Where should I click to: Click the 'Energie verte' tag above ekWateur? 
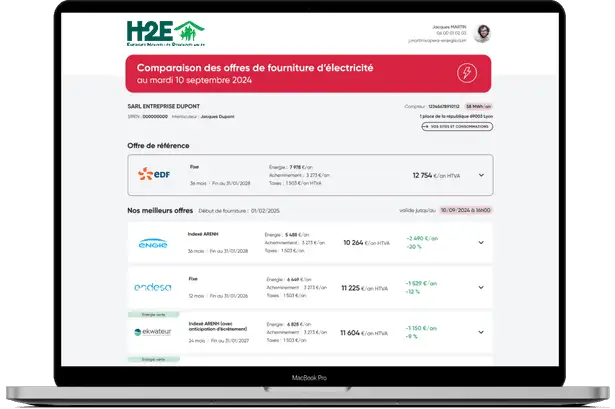coord(153,314)
